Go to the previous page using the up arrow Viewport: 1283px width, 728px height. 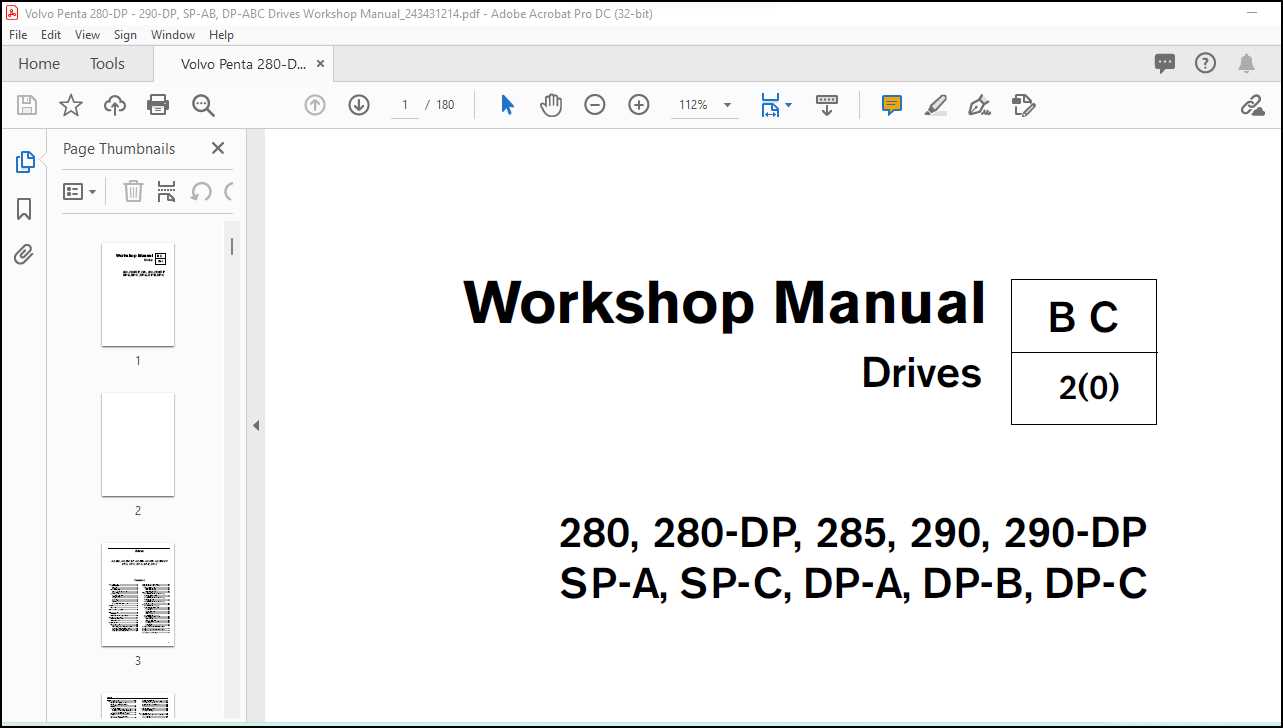[315, 105]
